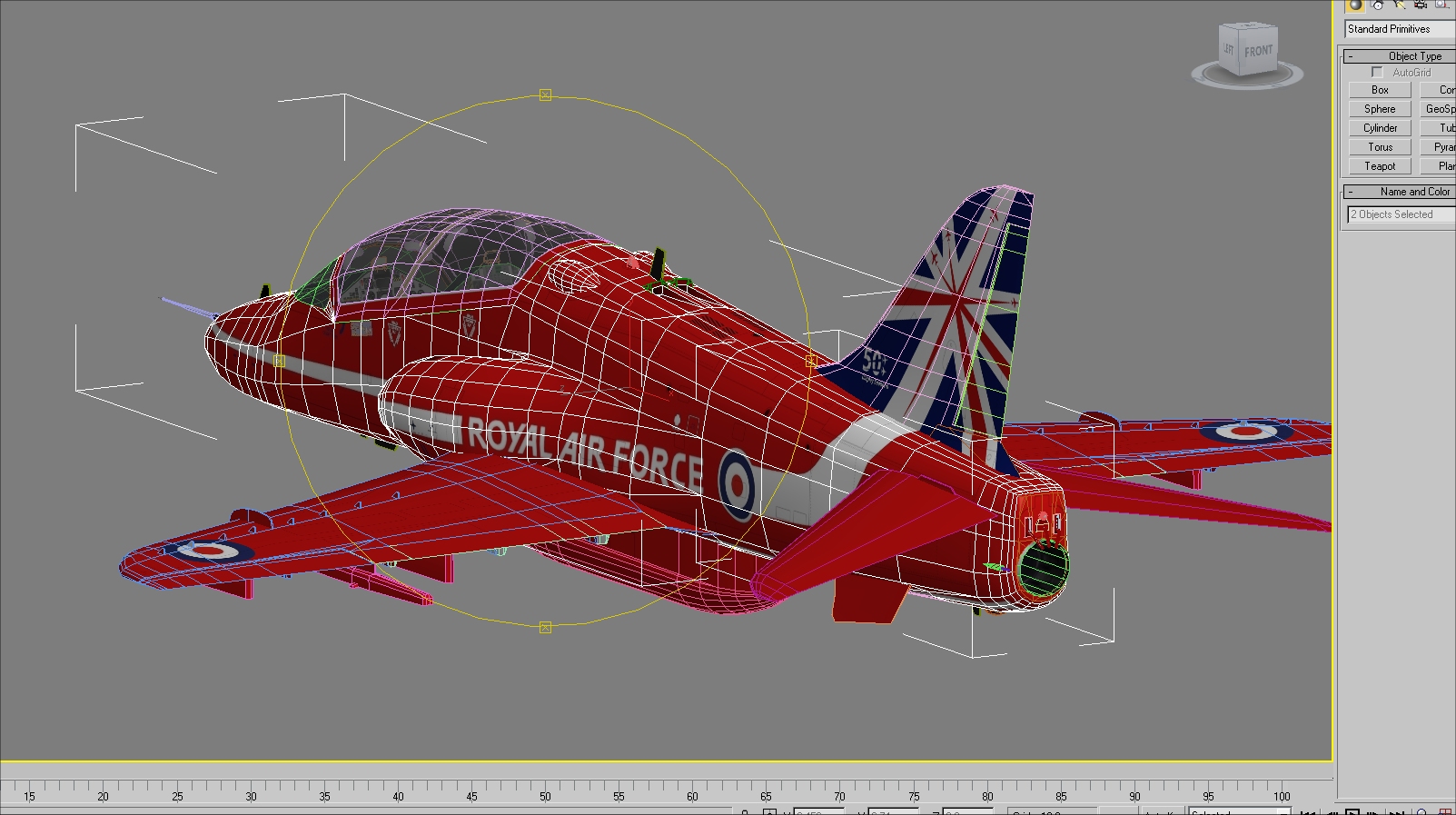Viewport: 1456px width, 815px height.
Task: Open the Cameras creation category
Action: pos(1421,5)
